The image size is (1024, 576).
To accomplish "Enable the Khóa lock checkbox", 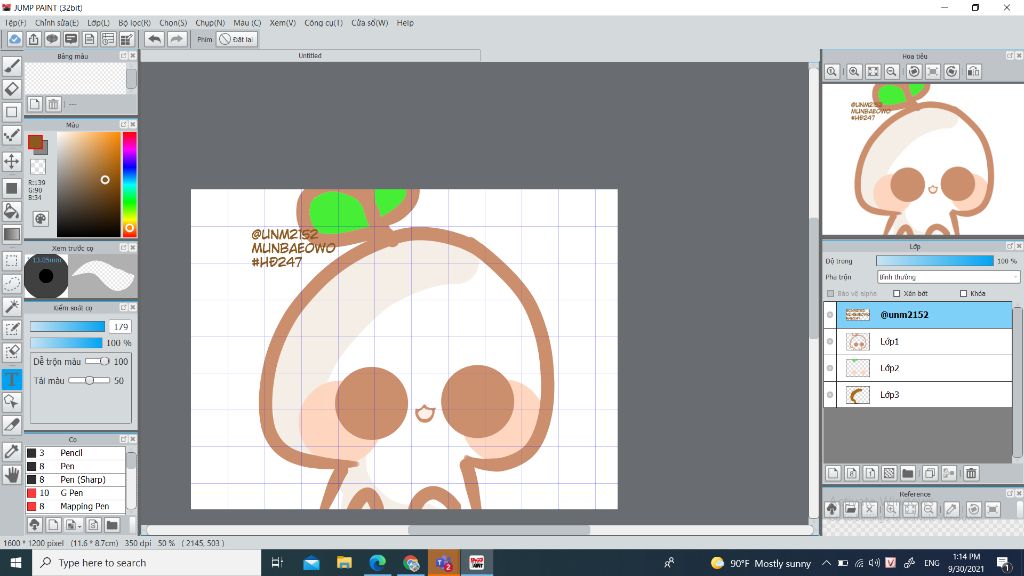I will point(963,293).
